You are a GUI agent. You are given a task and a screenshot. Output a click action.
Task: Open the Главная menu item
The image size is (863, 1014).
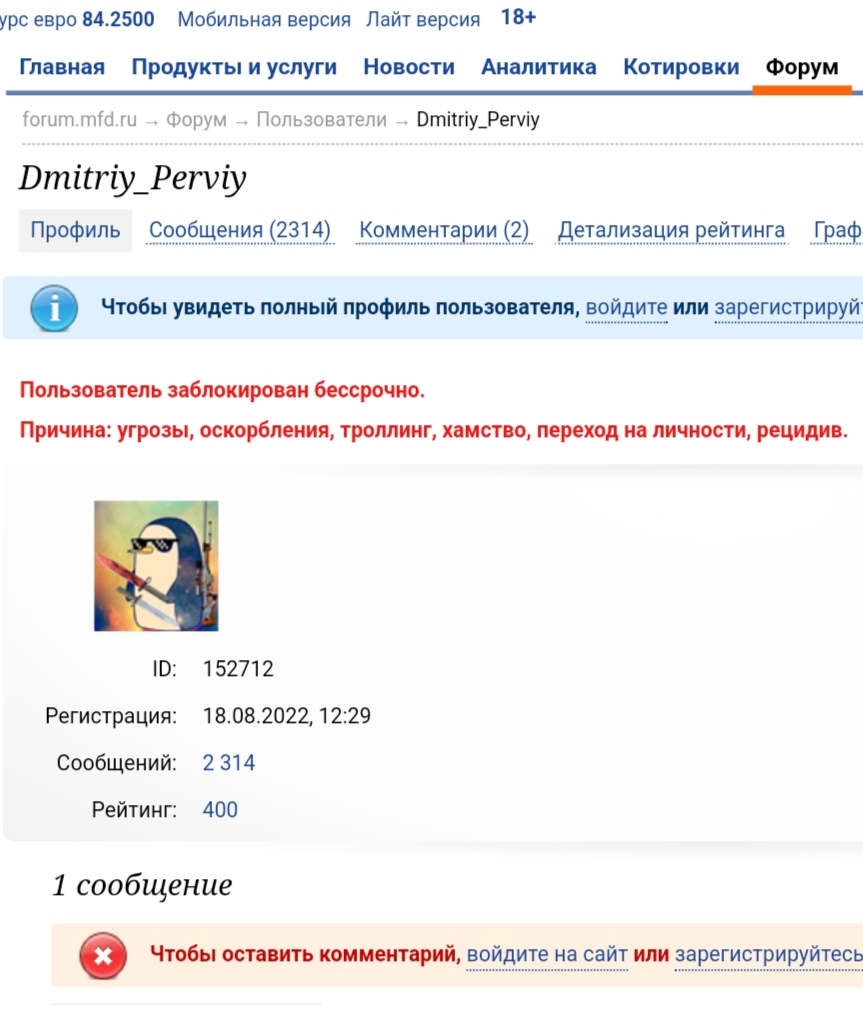[x=62, y=67]
